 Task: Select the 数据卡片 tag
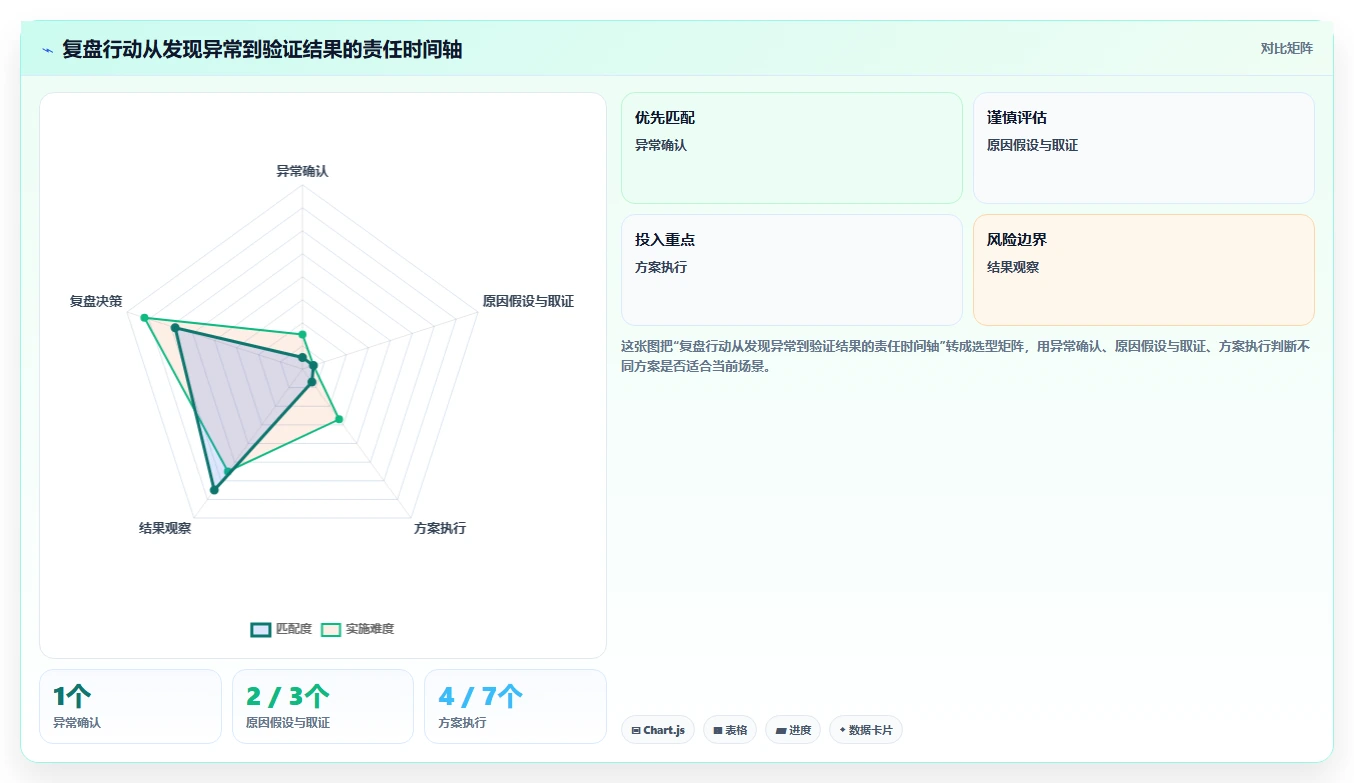tap(866, 730)
